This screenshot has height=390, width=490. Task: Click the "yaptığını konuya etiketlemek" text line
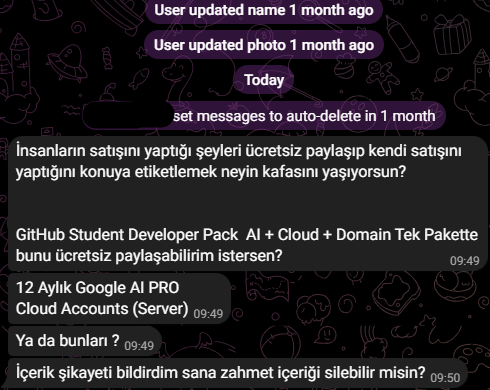pos(211,172)
